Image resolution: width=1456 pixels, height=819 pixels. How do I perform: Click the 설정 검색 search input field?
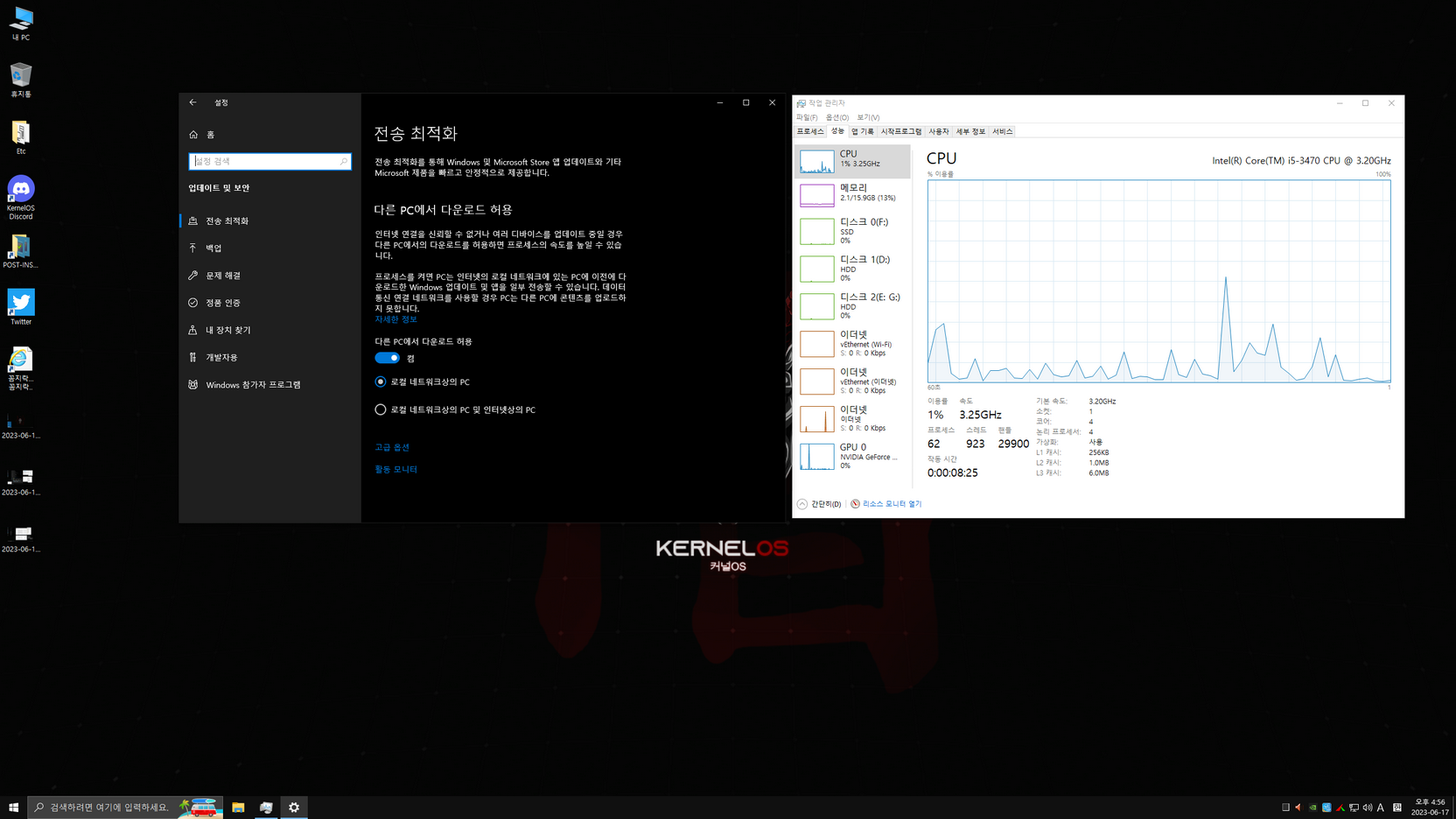coord(269,161)
